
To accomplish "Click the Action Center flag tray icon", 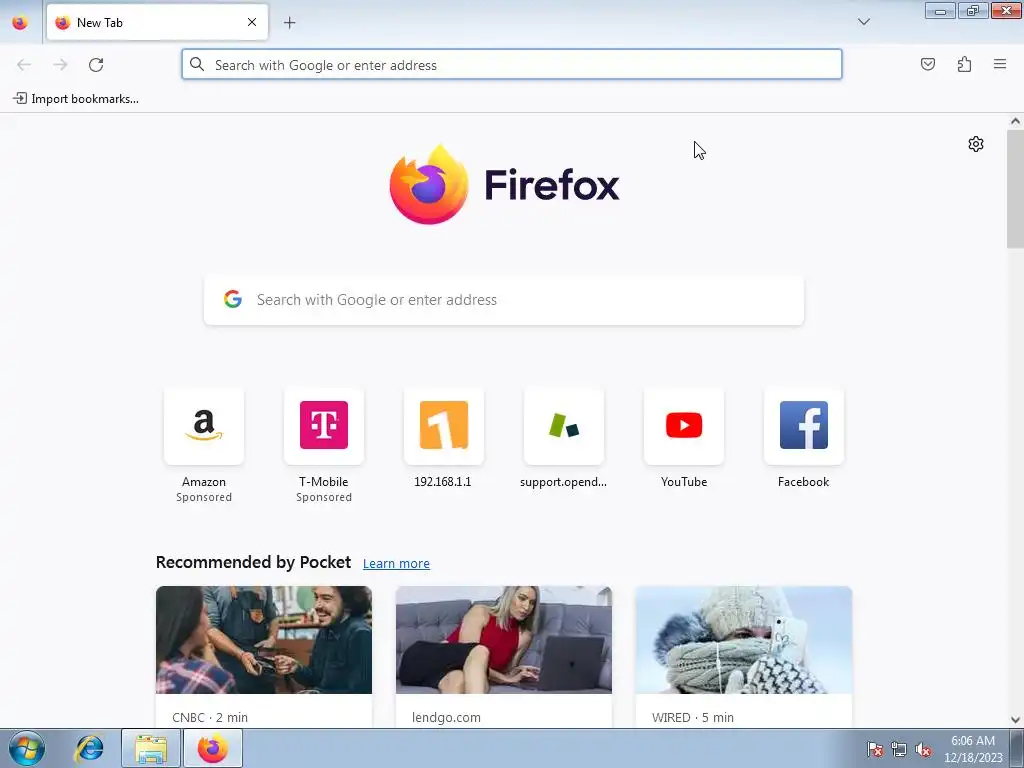I will [874, 749].
